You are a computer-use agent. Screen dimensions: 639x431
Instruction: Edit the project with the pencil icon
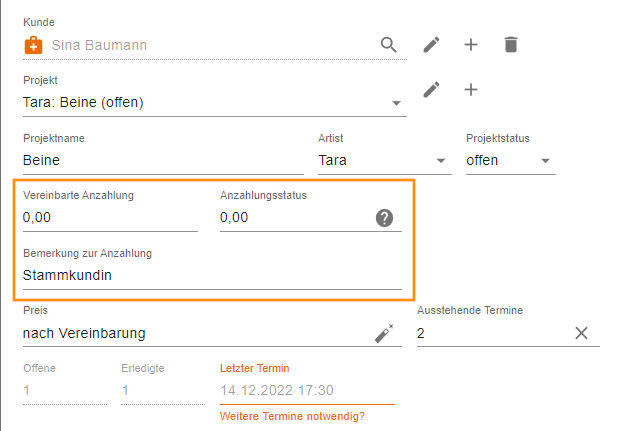click(x=431, y=90)
